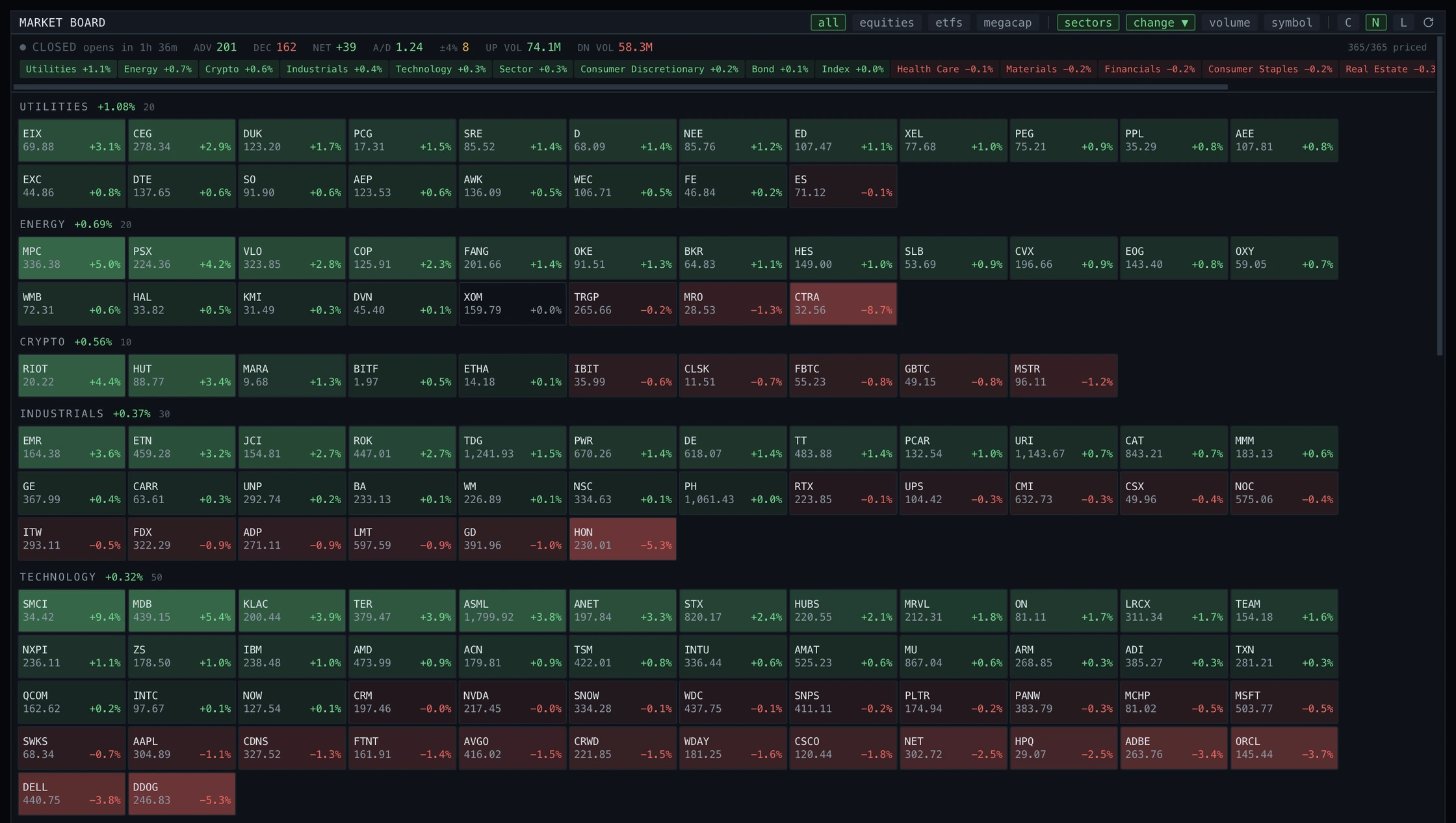Screen dimensions: 1456x823
Task: Switch to compact density C
Action: (1348, 23)
